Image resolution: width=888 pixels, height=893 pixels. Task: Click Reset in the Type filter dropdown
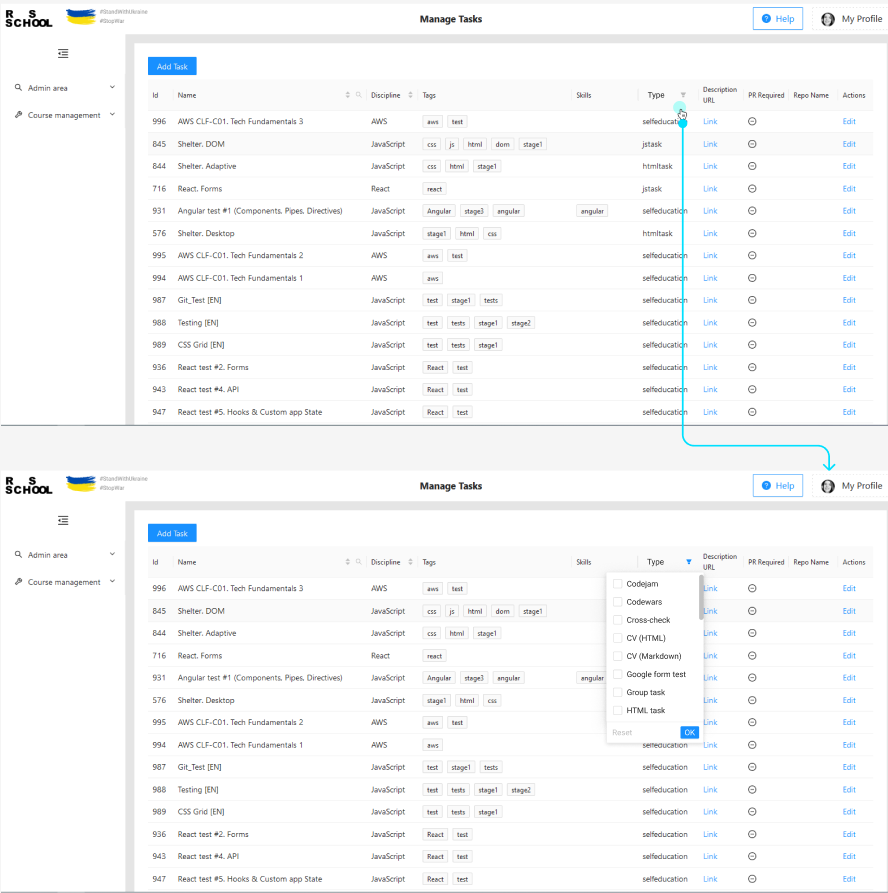pyautogui.click(x=620, y=732)
